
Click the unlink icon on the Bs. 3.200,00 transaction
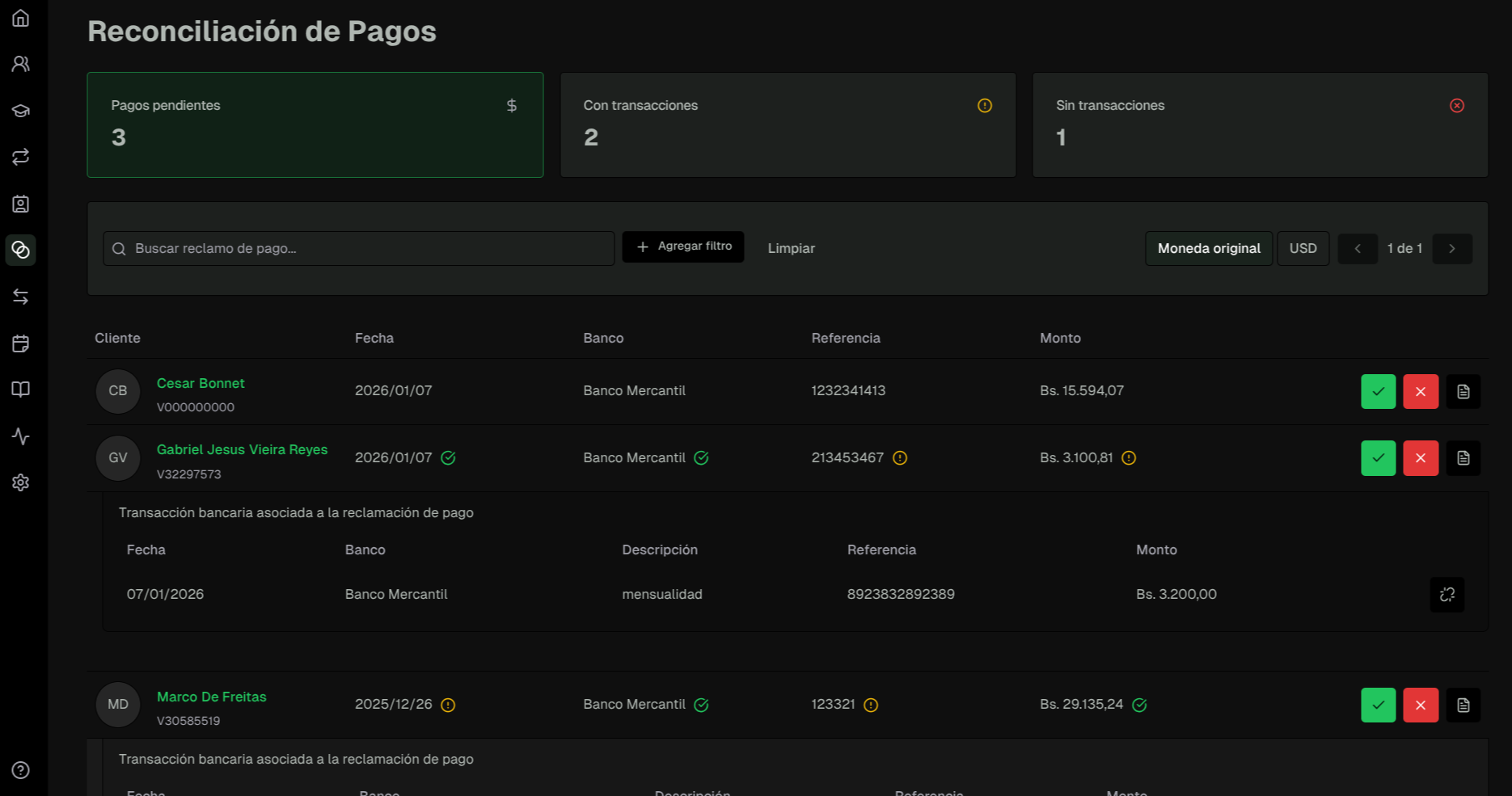[1447, 595]
